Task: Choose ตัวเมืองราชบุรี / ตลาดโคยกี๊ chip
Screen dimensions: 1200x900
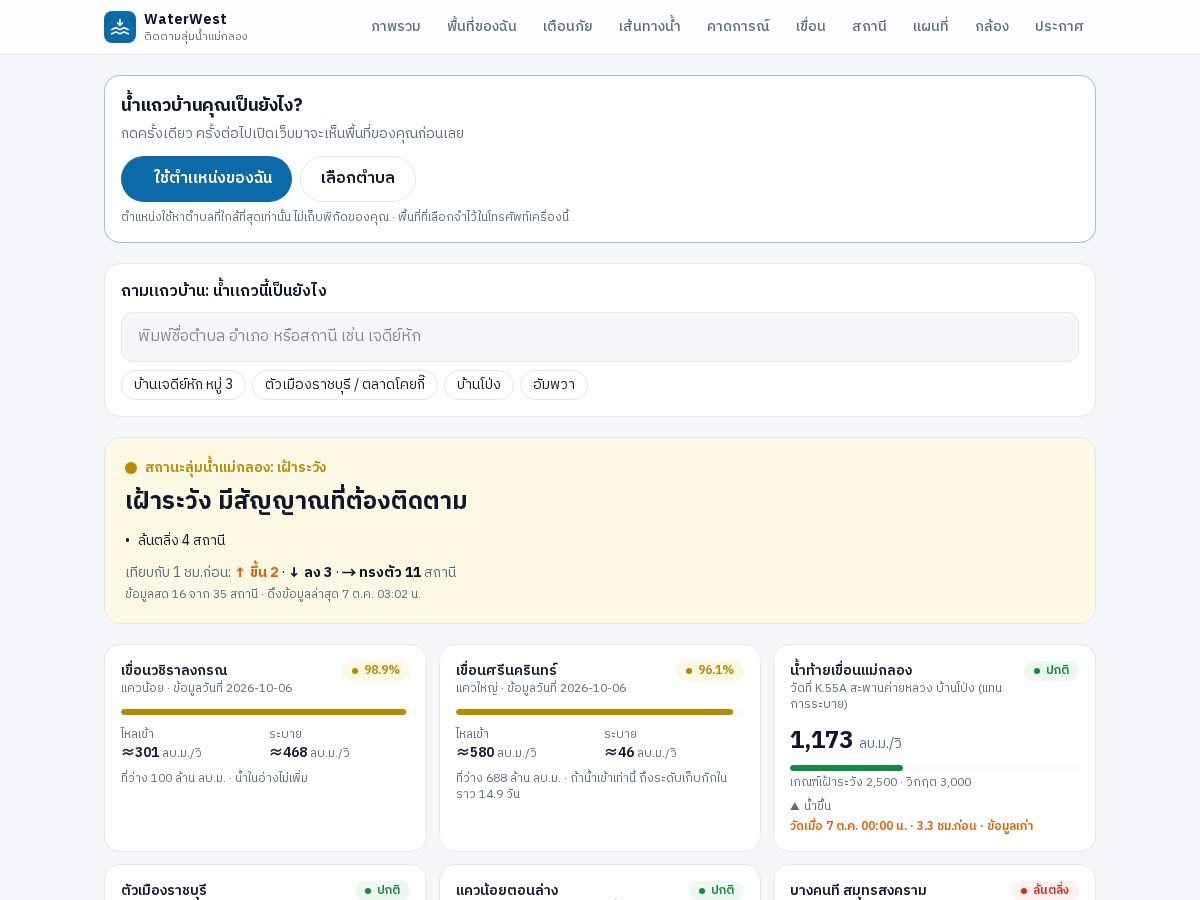Action: (345, 385)
